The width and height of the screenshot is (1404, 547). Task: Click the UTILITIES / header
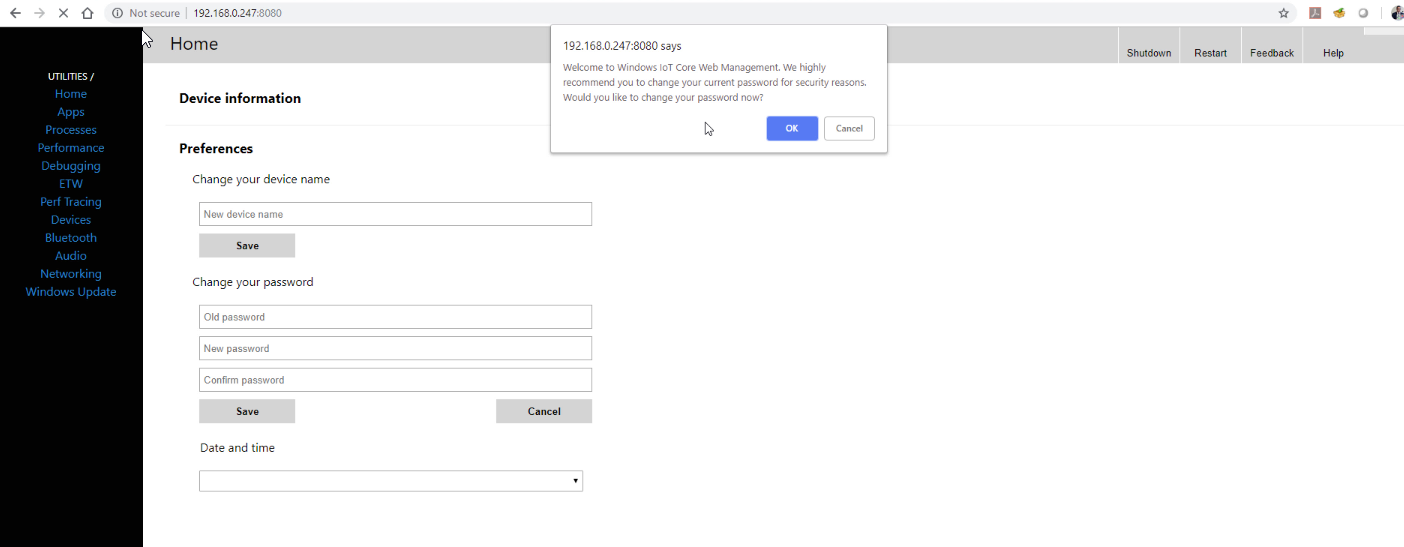pyautogui.click(x=71, y=76)
